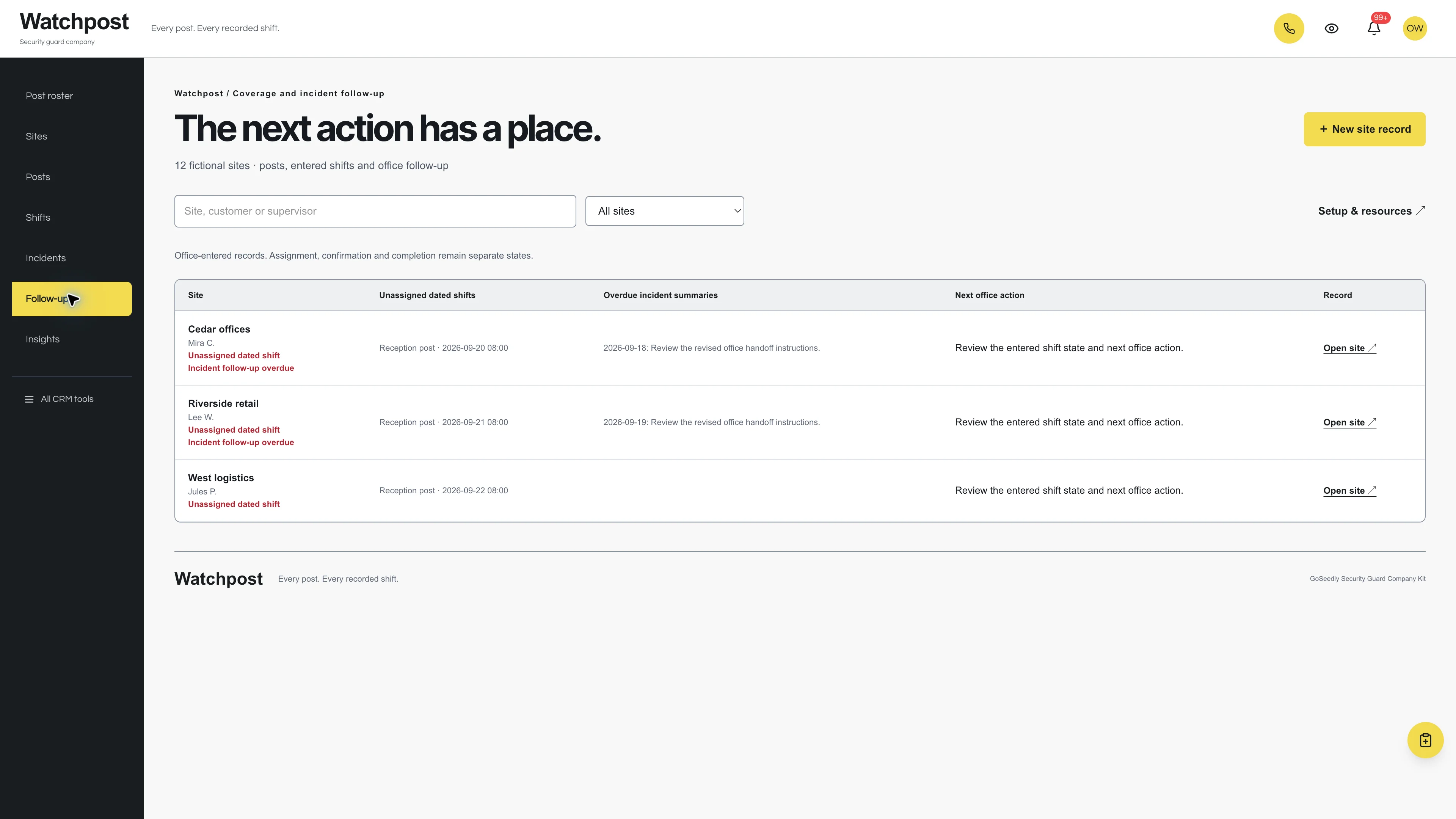Click the Site column header
The height and width of the screenshot is (819, 1456).
click(196, 295)
